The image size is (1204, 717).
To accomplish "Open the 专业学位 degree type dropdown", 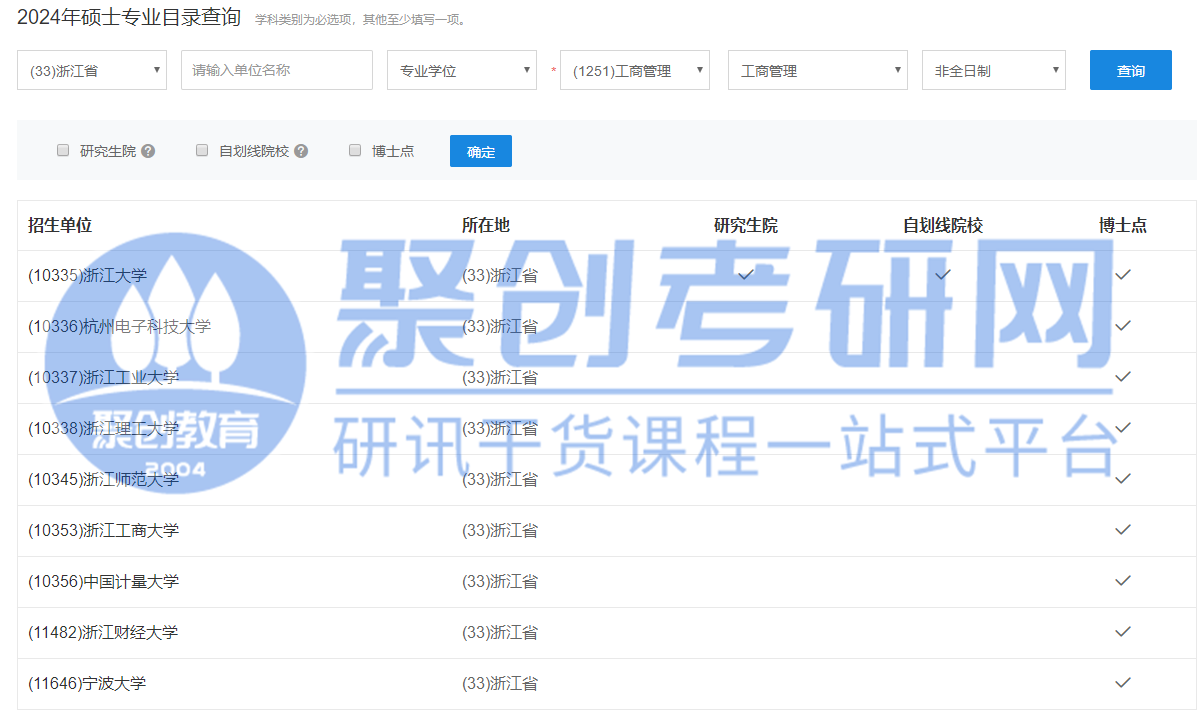I will (x=462, y=70).
